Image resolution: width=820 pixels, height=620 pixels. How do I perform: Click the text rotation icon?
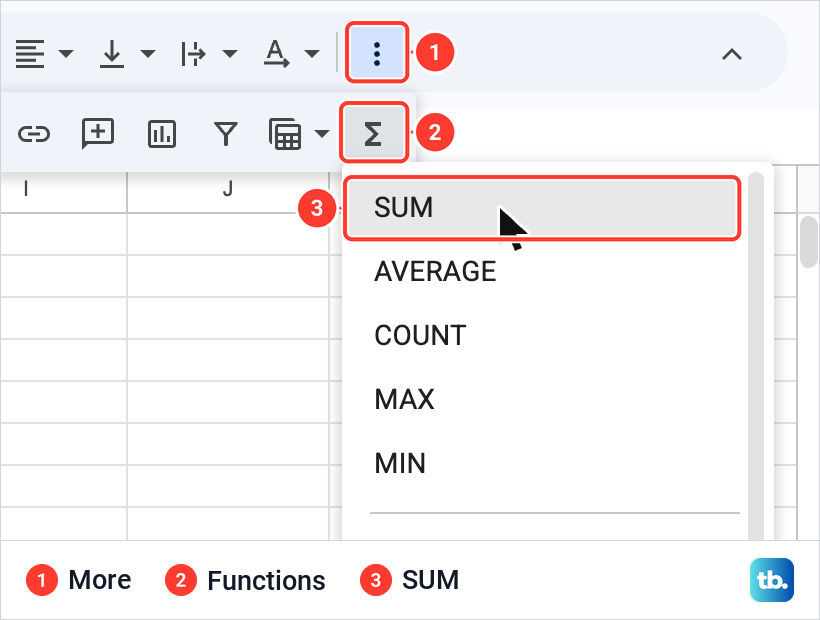click(x=276, y=53)
